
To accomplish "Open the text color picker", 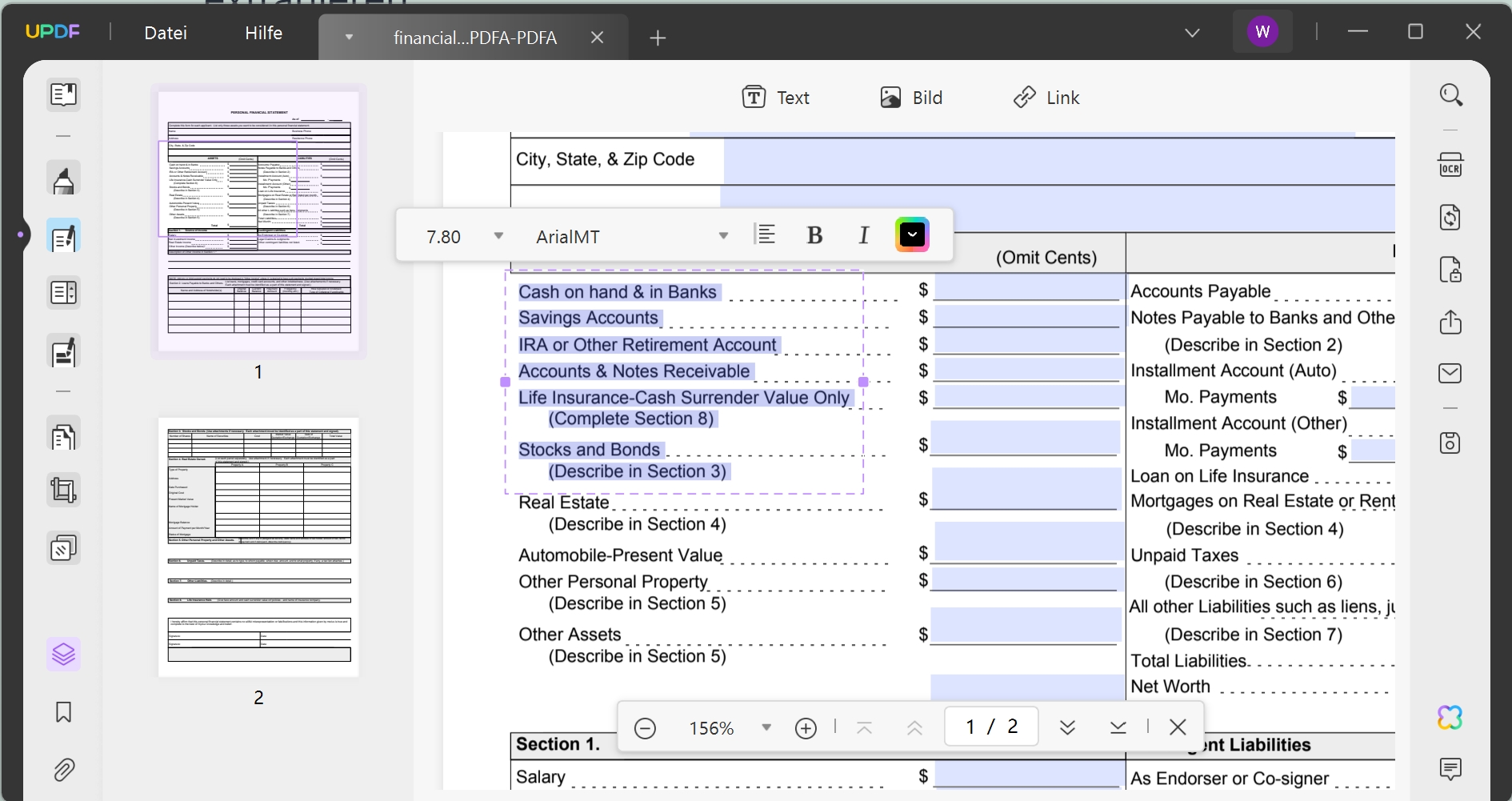I will 912,234.
